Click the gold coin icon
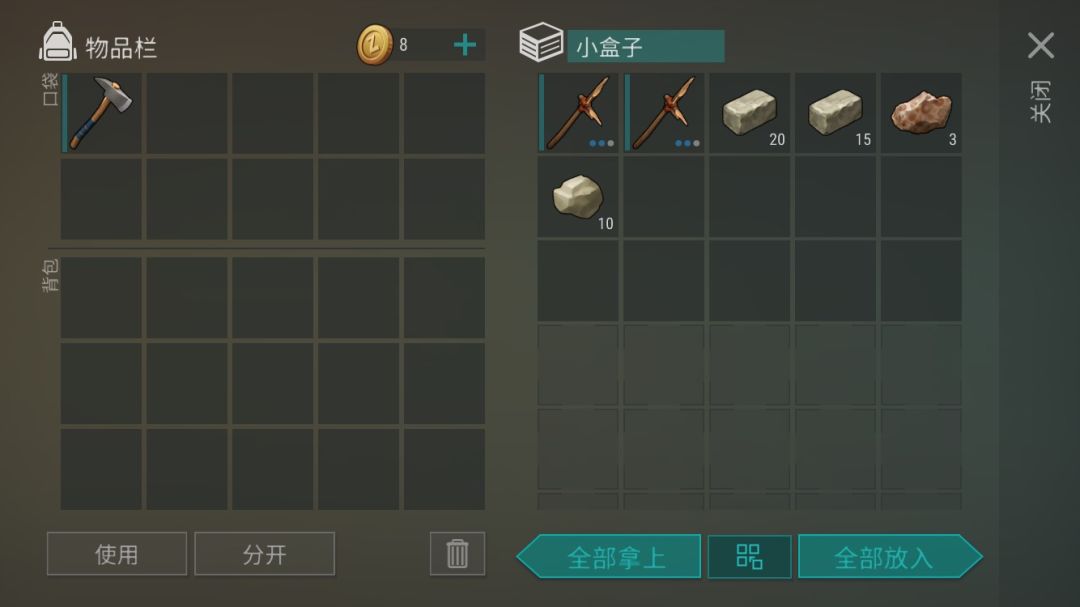The width and height of the screenshot is (1080, 607). click(375, 45)
